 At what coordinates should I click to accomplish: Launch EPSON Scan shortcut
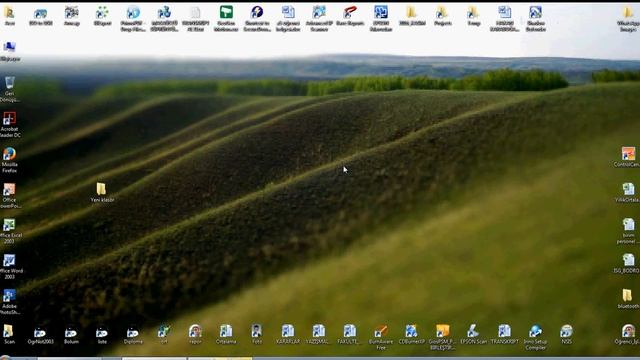(x=473, y=335)
